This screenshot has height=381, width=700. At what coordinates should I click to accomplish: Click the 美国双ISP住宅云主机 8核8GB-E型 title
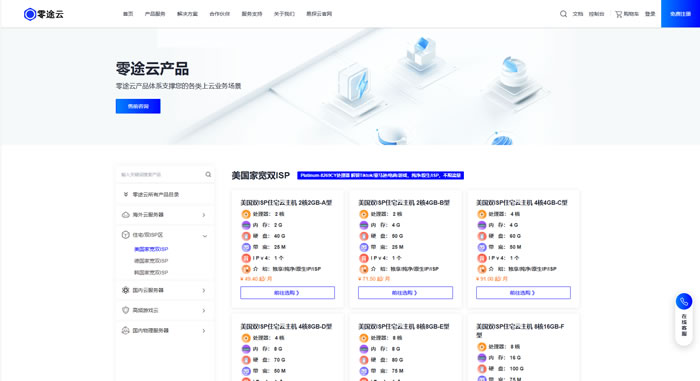click(x=404, y=327)
